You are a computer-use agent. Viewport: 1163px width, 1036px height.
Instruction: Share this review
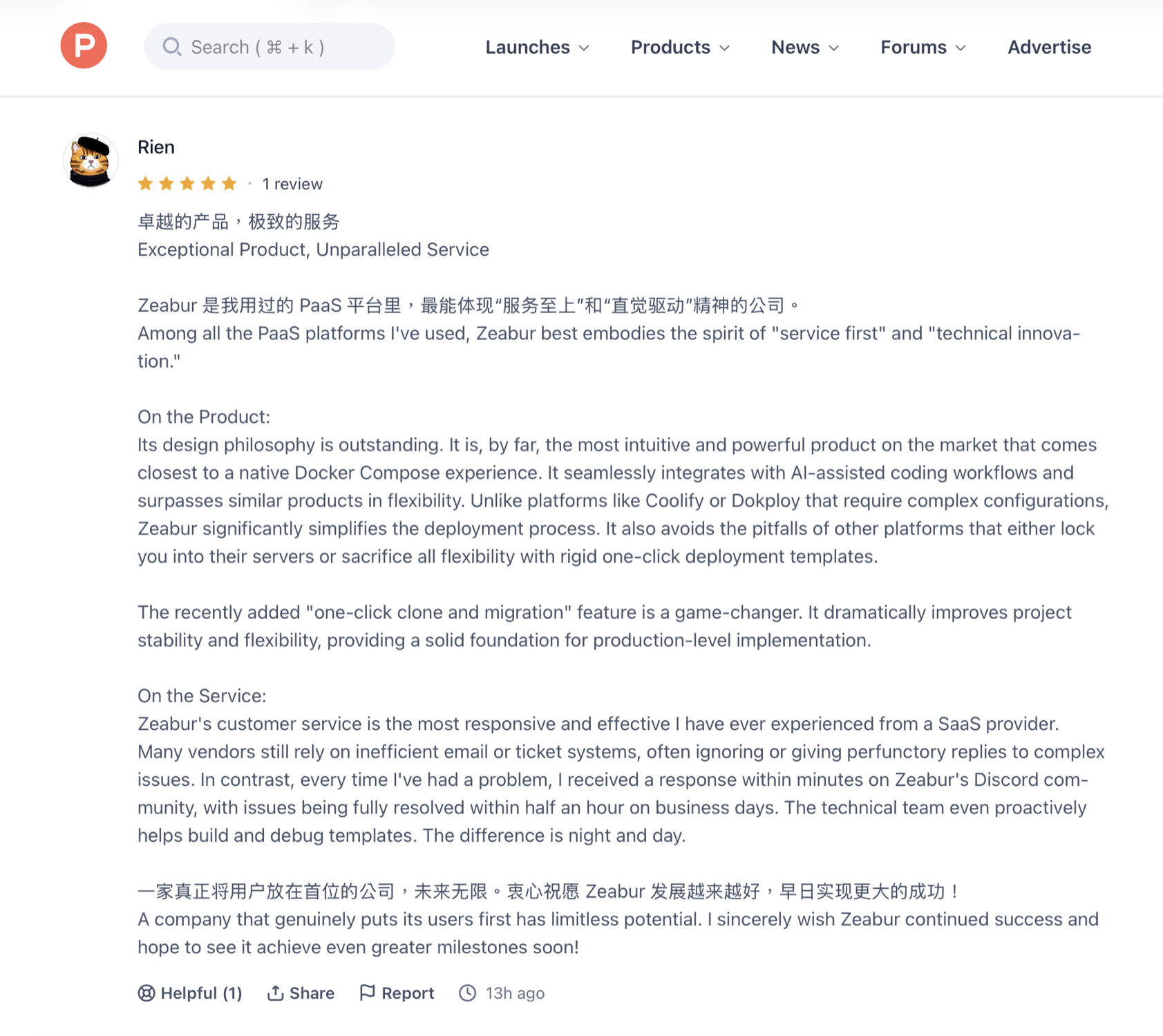point(312,993)
